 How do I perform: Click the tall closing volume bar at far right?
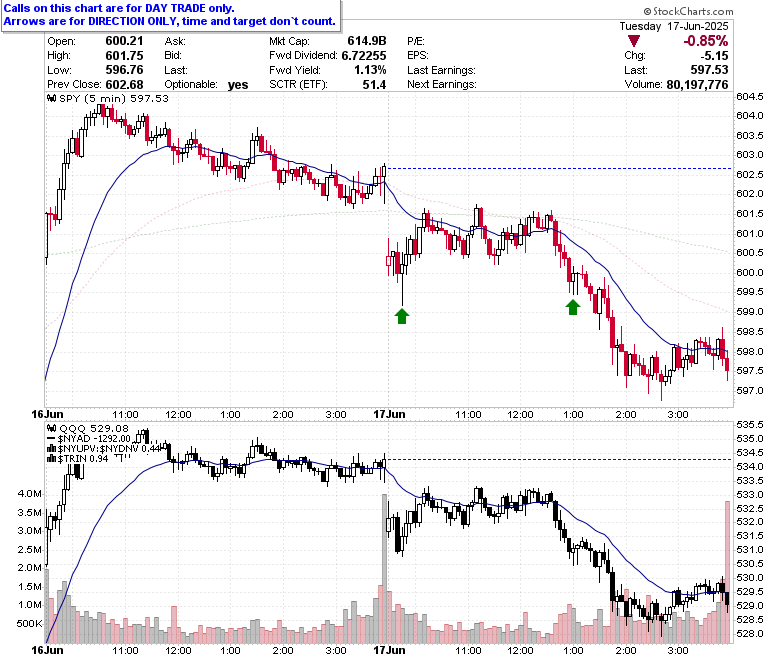tap(727, 572)
